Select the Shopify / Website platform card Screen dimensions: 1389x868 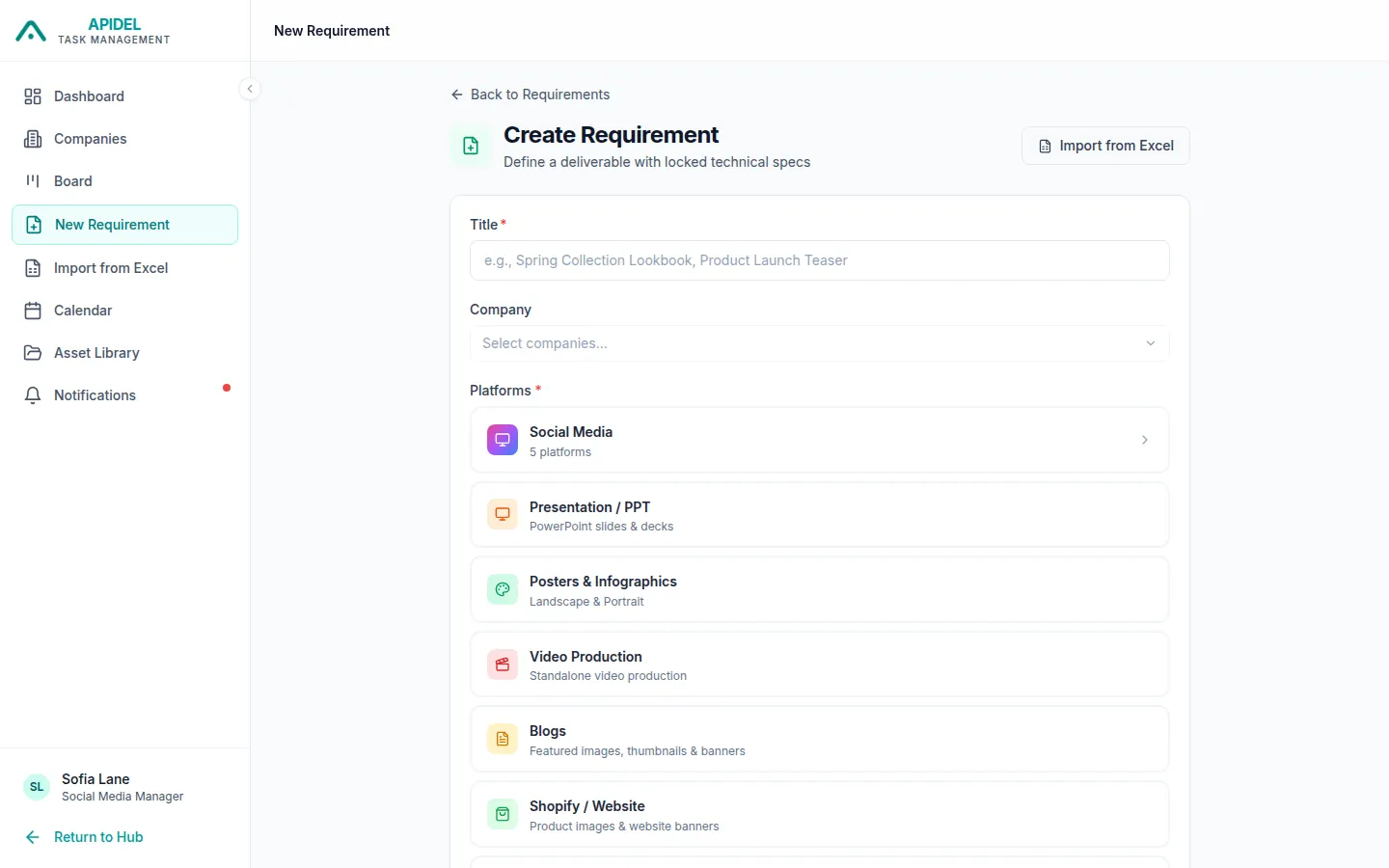(x=820, y=814)
